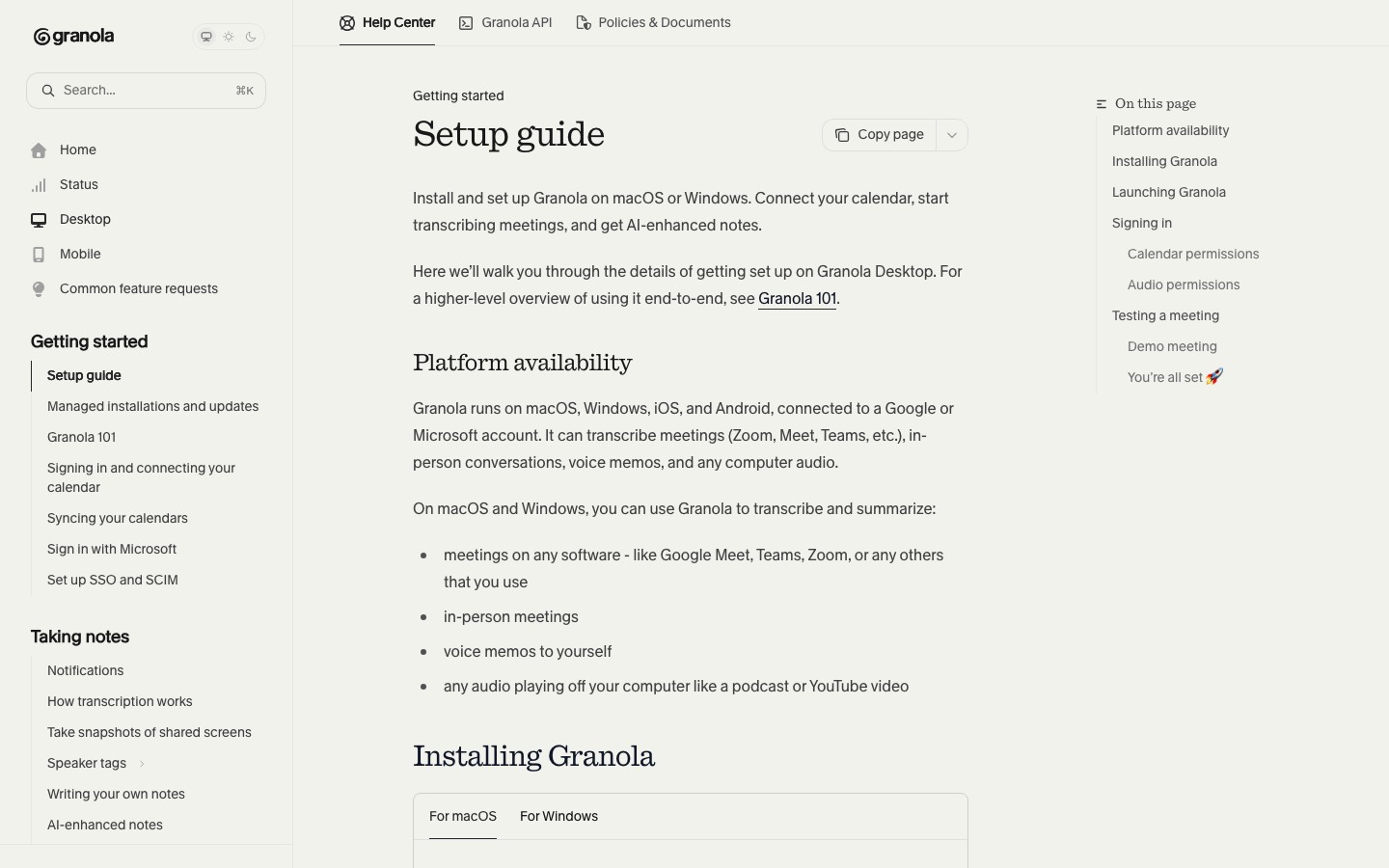Open Signing in and connecting your calendar
Viewport: 1389px width, 868px height.
(141, 478)
